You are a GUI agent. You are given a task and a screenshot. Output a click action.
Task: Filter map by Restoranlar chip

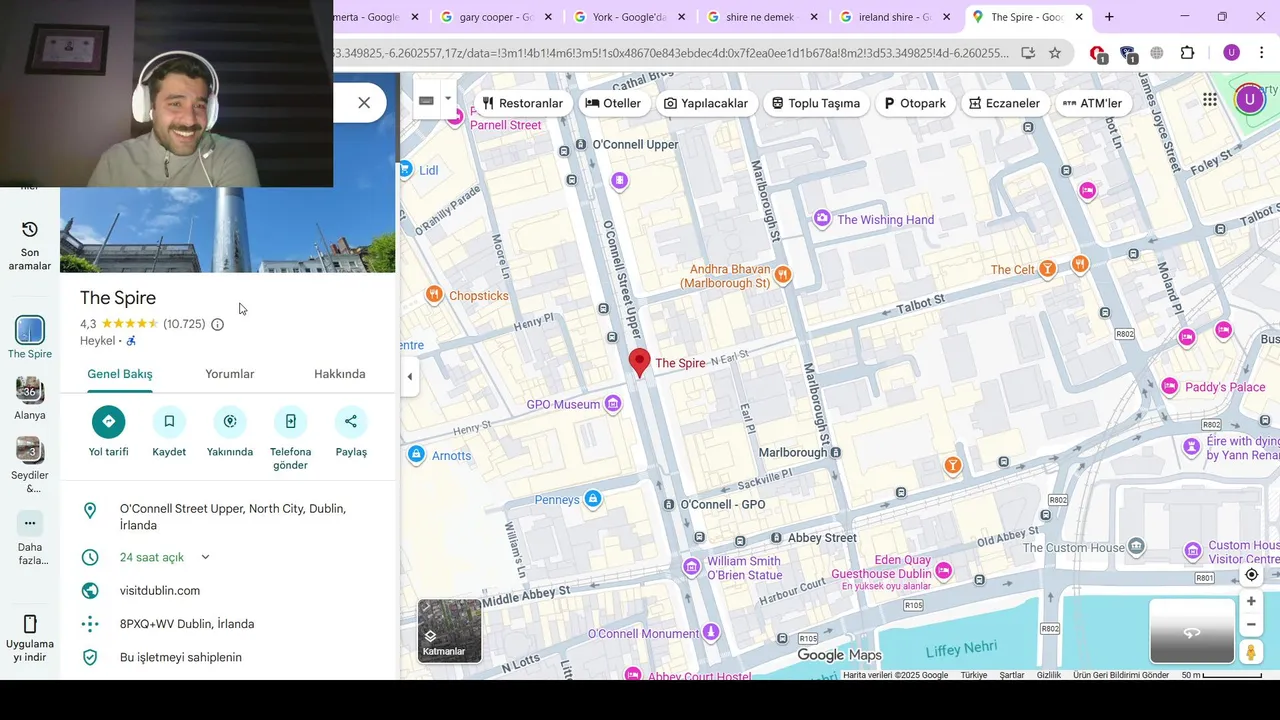tap(522, 103)
